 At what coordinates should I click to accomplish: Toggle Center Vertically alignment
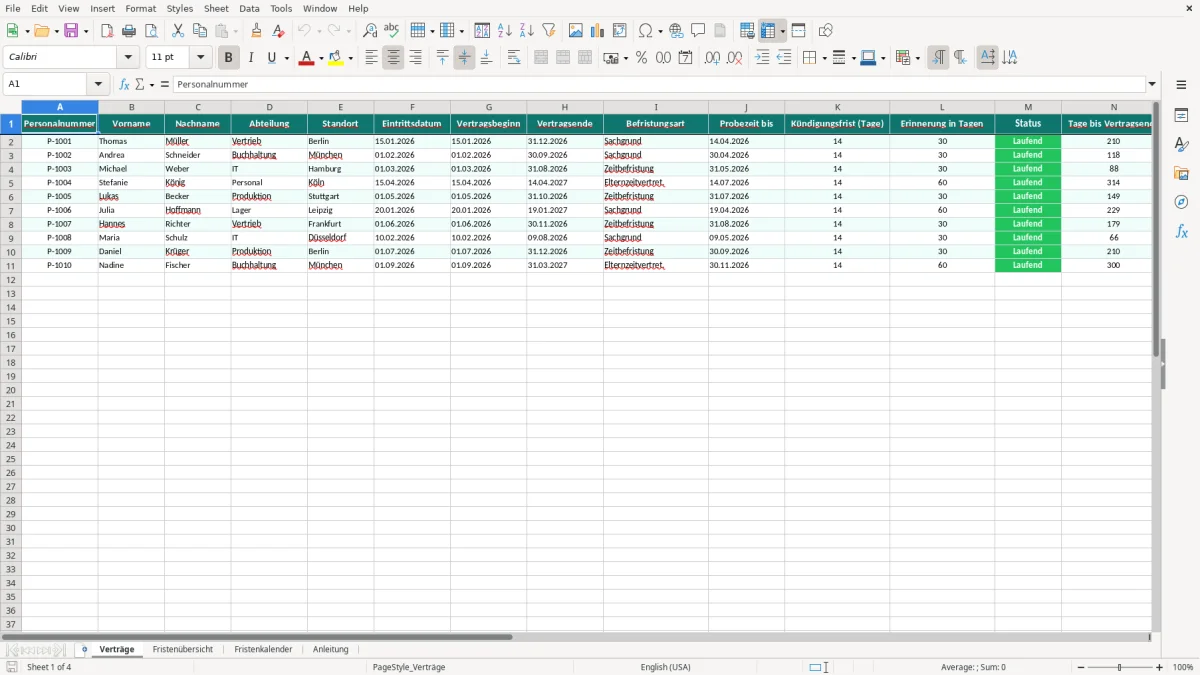point(464,58)
